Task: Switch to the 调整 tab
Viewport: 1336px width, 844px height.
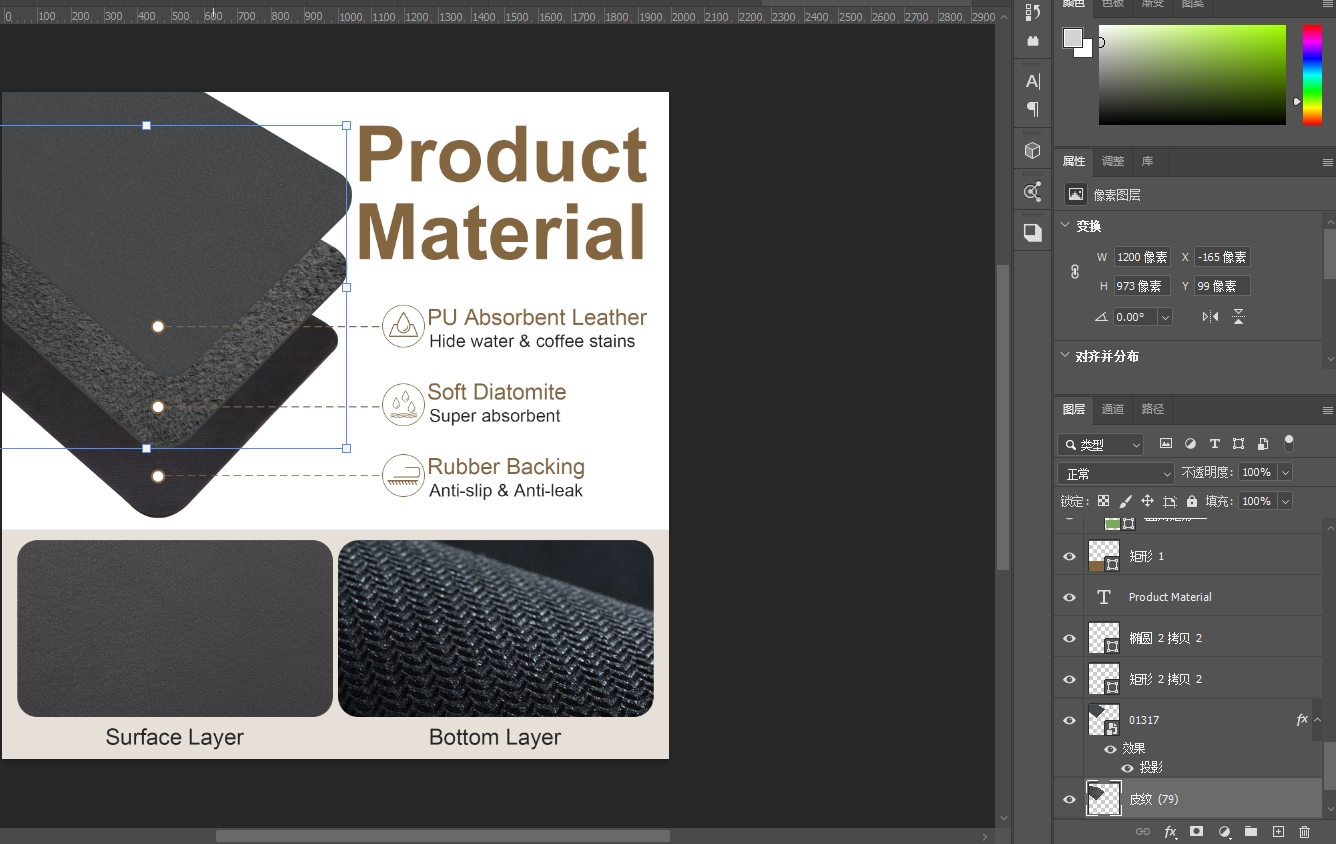Action: [x=1113, y=161]
